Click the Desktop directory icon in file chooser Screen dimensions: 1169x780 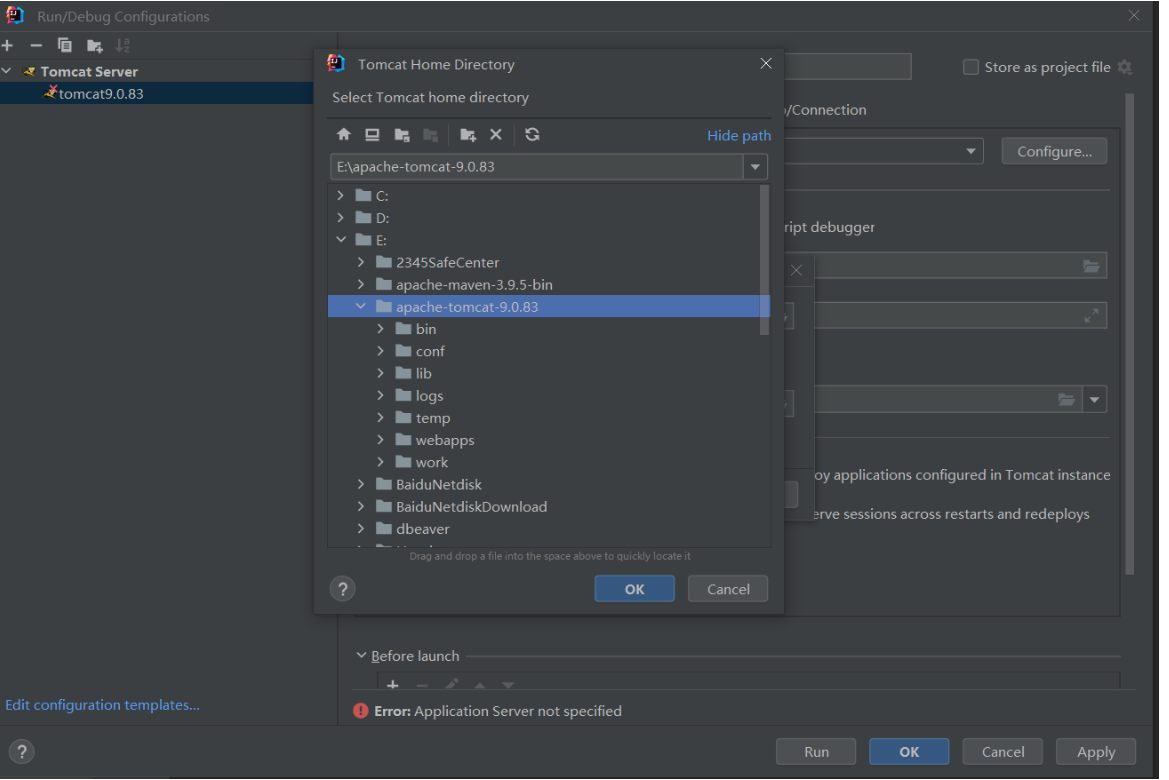tap(372, 134)
